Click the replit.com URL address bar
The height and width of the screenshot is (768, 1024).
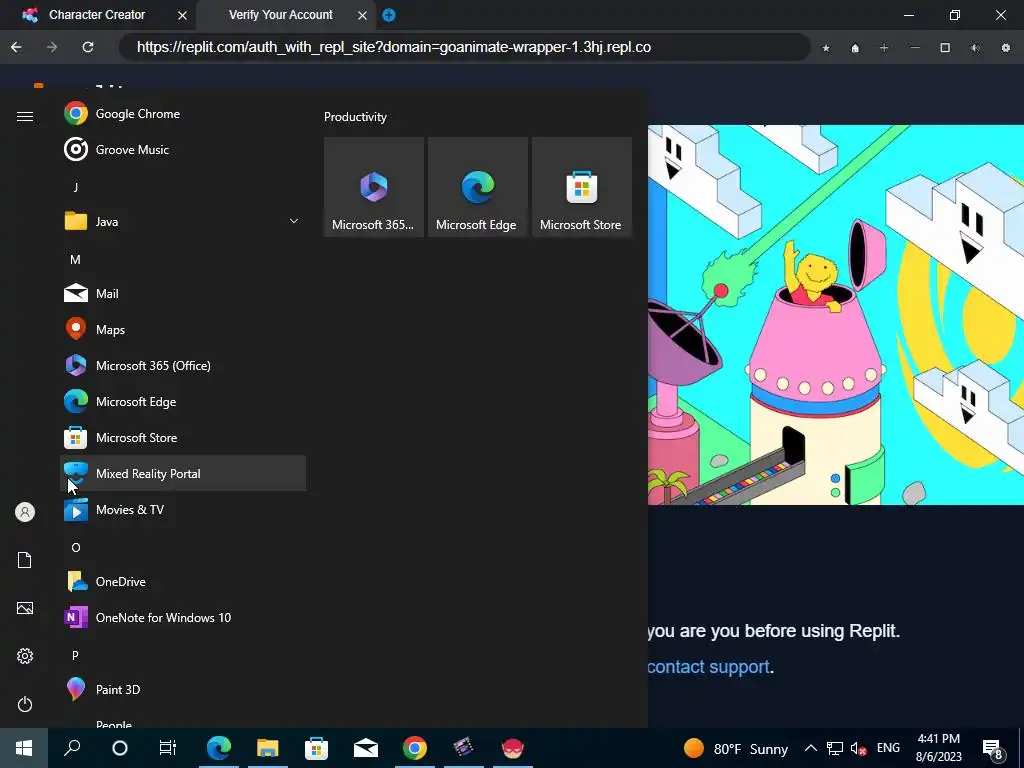pos(465,47)
